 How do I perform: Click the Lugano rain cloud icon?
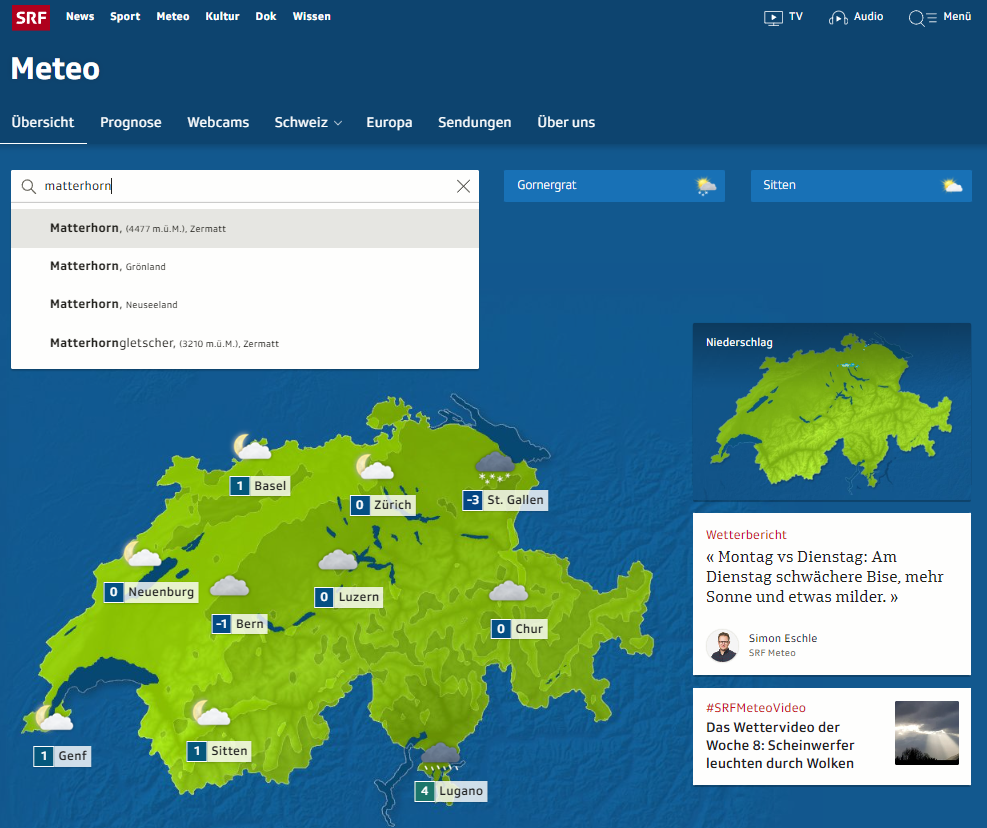[x=440, y=757]
